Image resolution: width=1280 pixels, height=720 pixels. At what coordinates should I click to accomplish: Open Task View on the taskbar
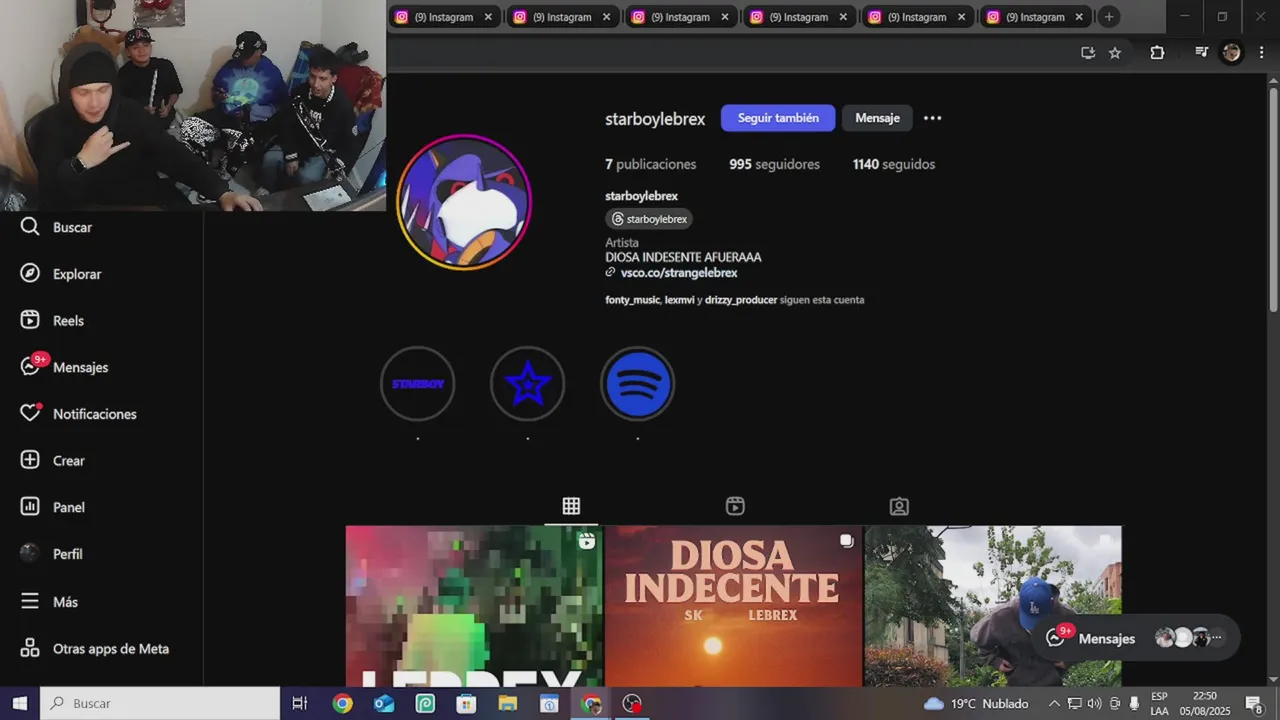[299, 703]
